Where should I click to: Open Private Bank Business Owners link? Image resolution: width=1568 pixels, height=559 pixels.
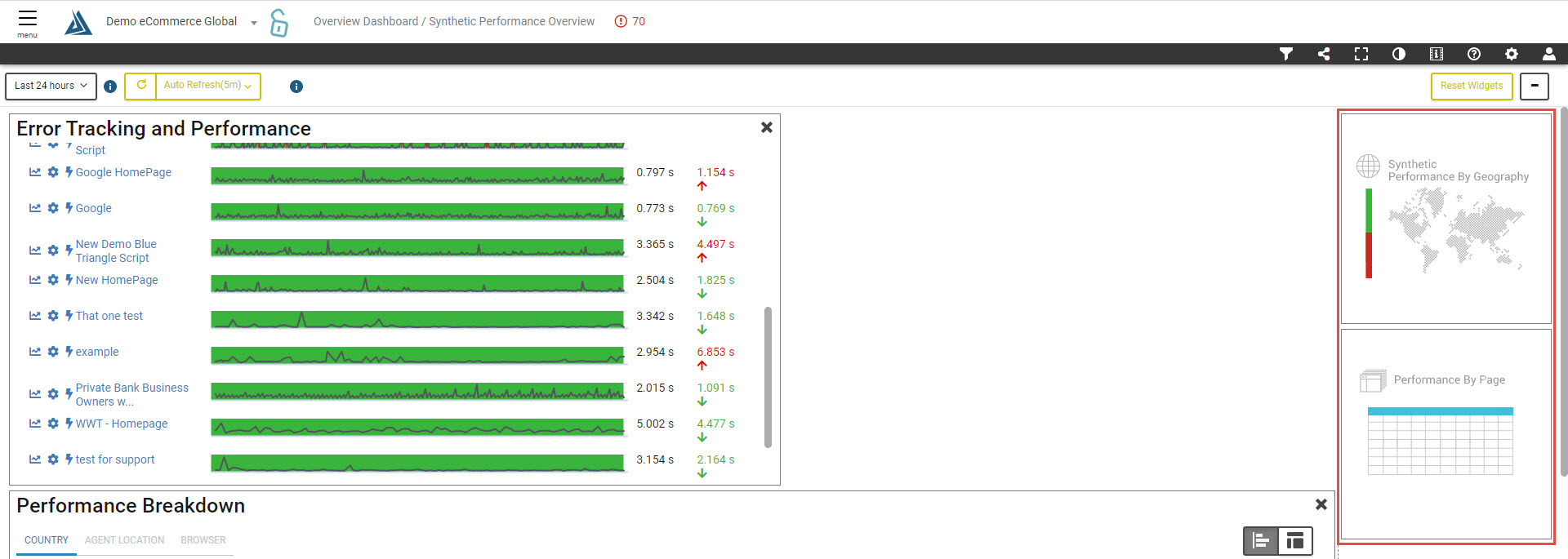[132, 394]
